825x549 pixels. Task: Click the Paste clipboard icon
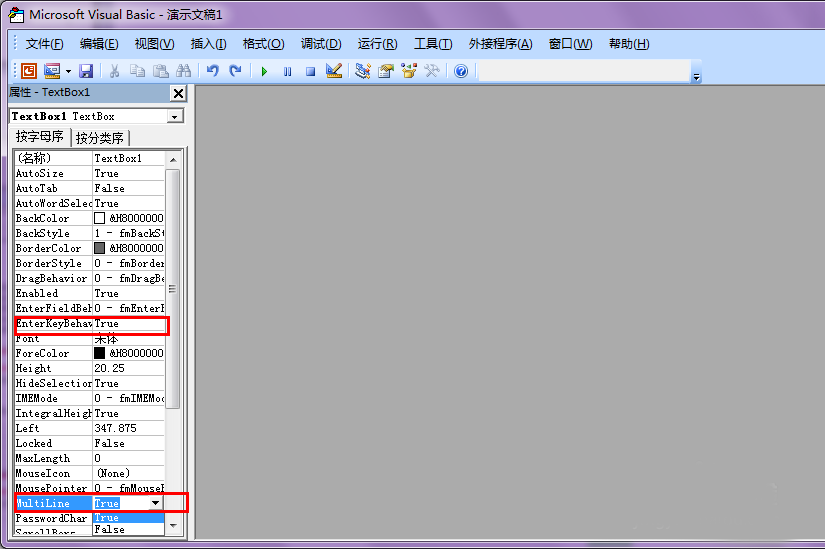coord(160,71)
